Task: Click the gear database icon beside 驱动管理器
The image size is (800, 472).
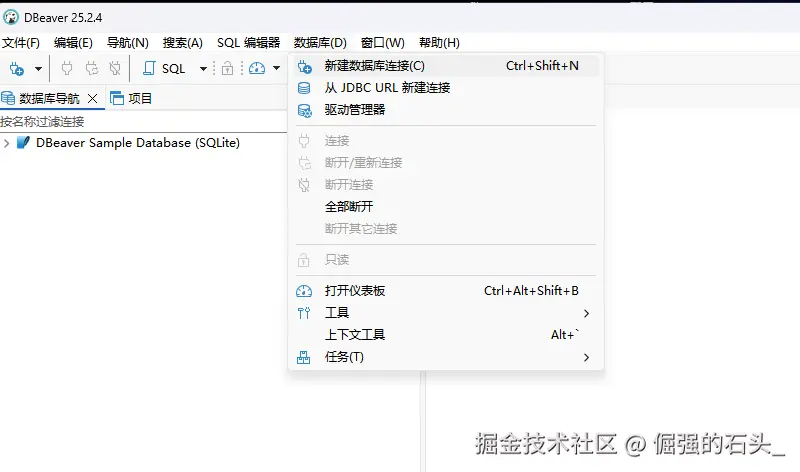Action: click(305, 110)
